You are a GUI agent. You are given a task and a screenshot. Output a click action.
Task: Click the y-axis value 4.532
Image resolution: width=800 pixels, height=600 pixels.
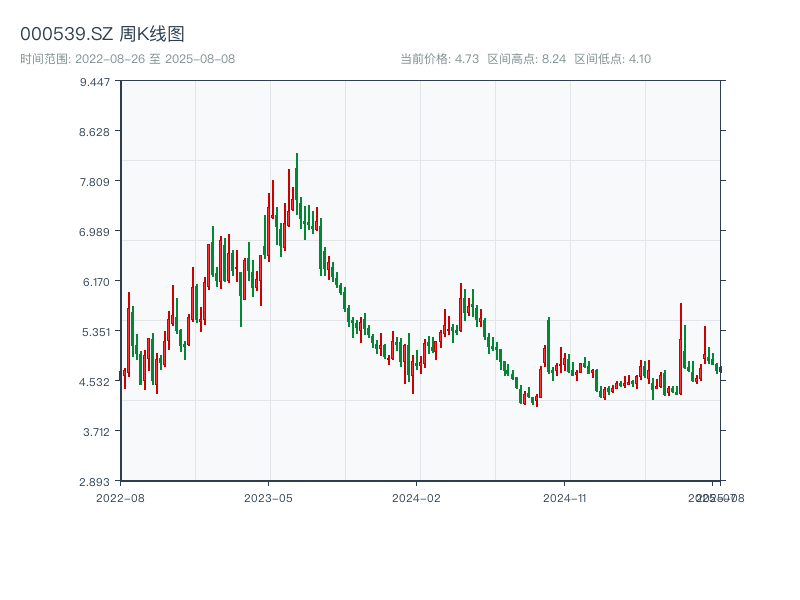[94, 382]
